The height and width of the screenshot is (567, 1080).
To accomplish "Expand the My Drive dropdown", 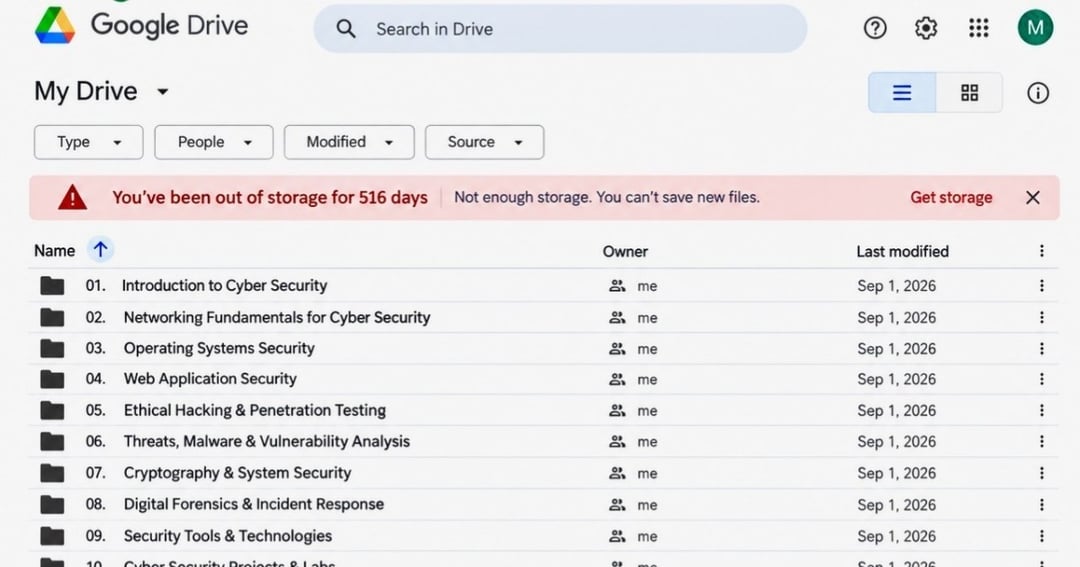I will tap(163, 92).
